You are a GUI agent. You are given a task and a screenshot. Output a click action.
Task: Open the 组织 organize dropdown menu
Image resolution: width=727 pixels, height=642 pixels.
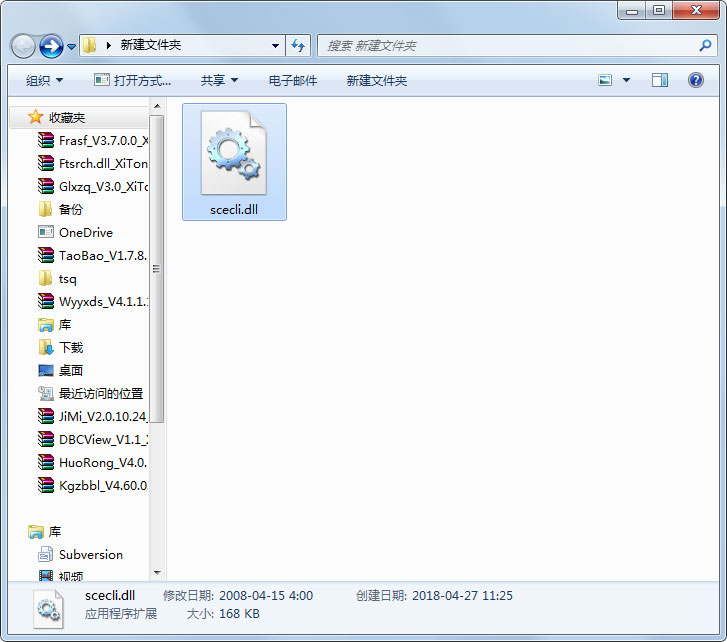[44, 80]
